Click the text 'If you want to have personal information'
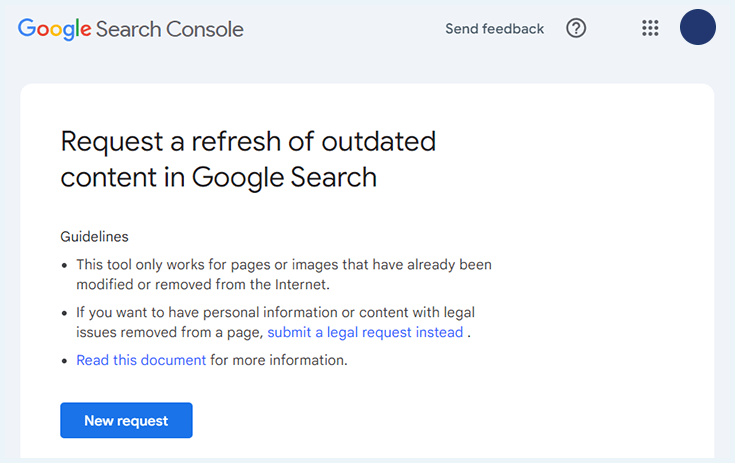The image size is (735, 463). coord(208,313)
